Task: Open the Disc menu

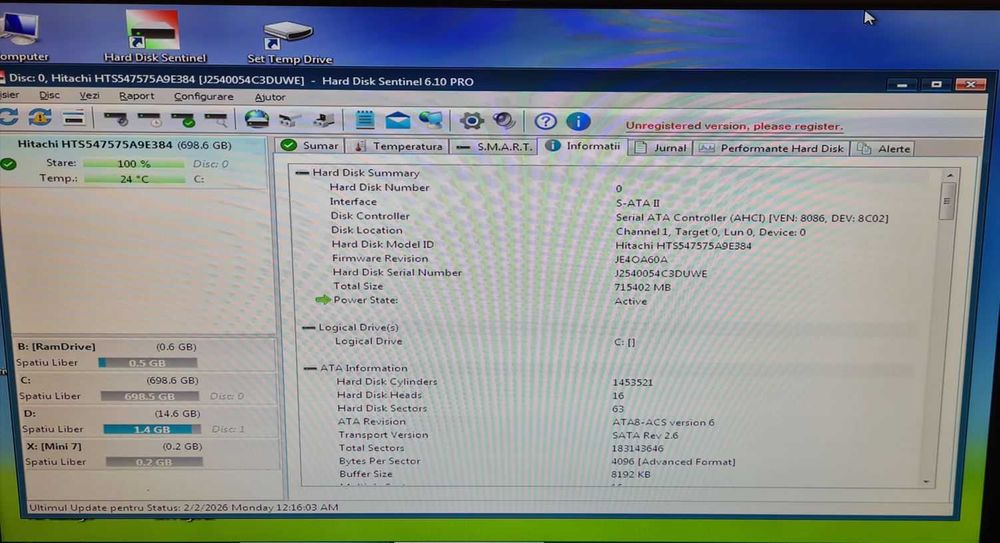Action: coord(49,95)
